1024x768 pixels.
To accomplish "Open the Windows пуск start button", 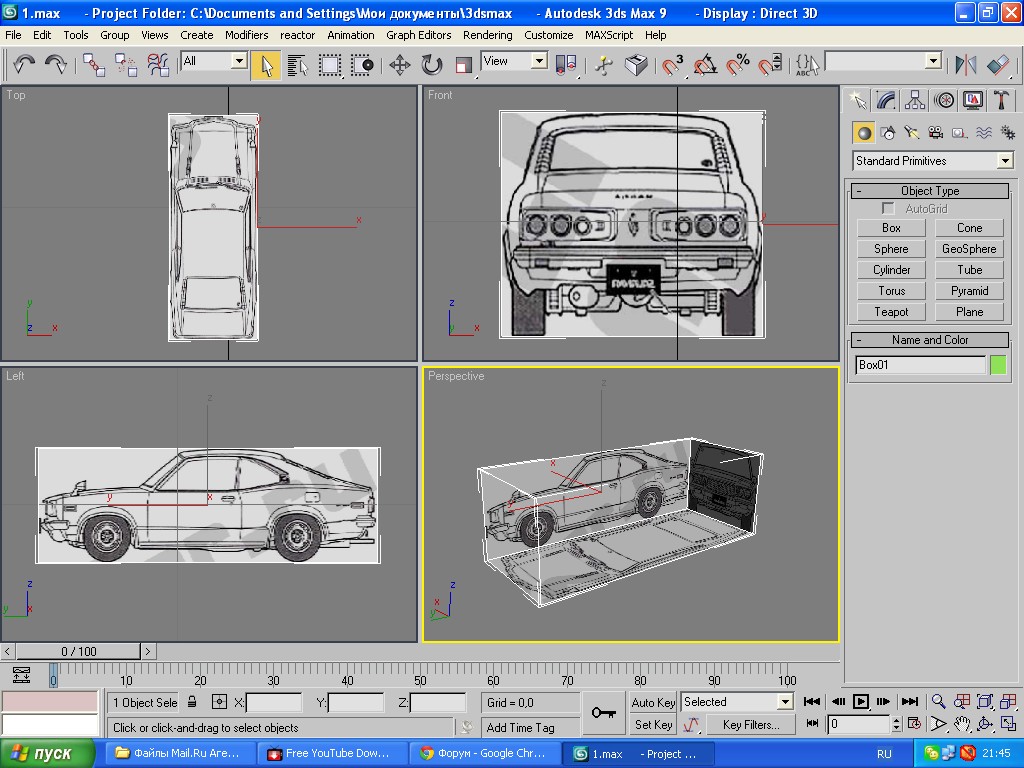I will click(47, 754).
